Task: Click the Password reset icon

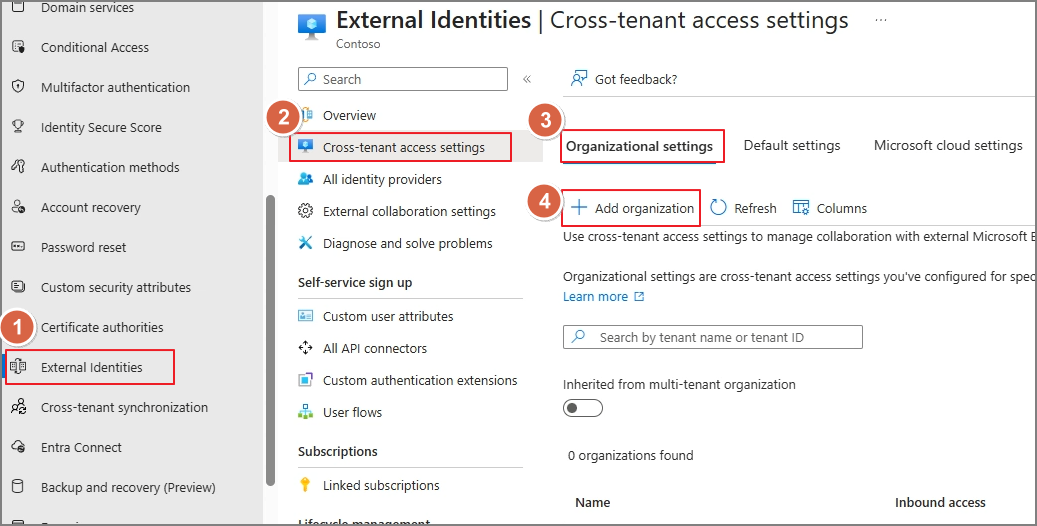Action: point(19,247)
